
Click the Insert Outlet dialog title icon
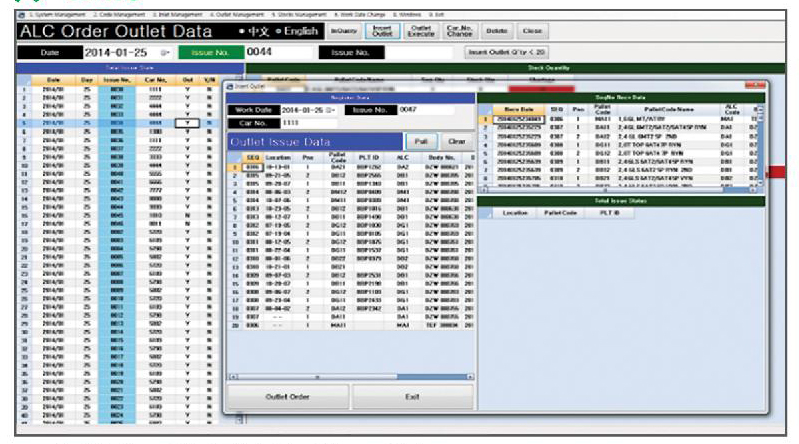[x=230, y=87]
